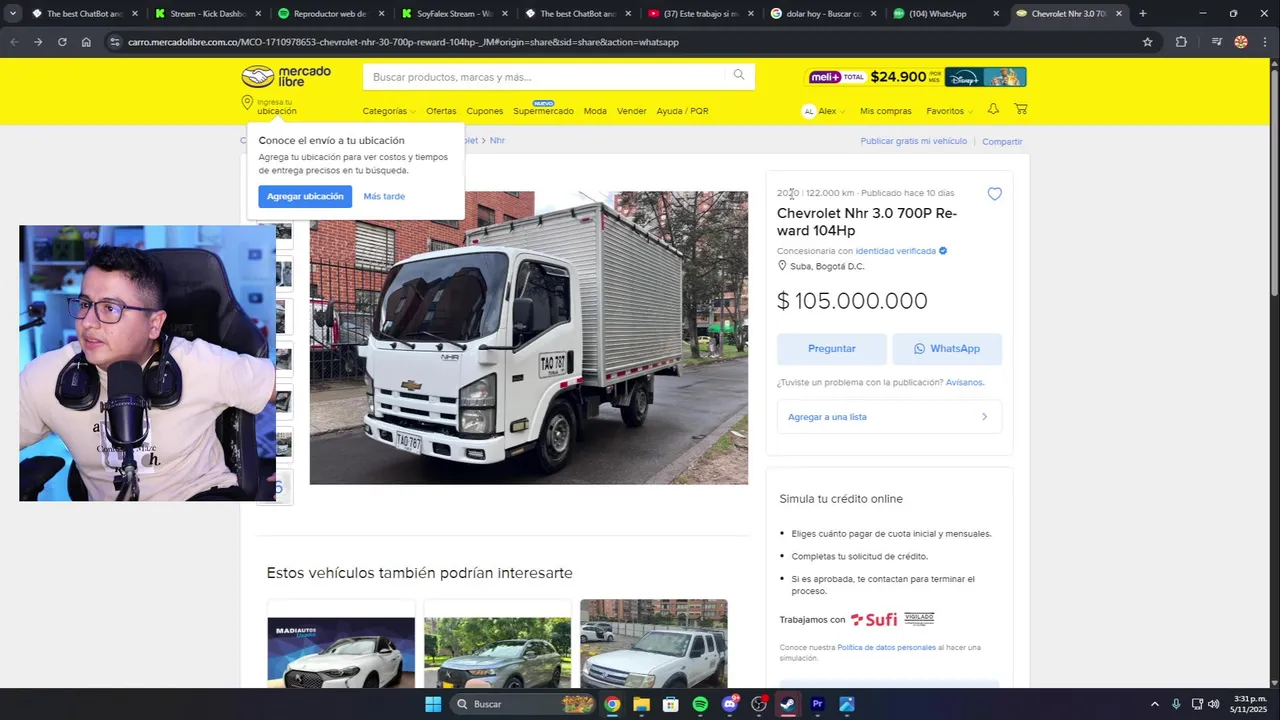Screen dimensions: 1280x720
Task: Open Spotify from the taskbar
Action: pyautogui.click(x=700, y=704)
